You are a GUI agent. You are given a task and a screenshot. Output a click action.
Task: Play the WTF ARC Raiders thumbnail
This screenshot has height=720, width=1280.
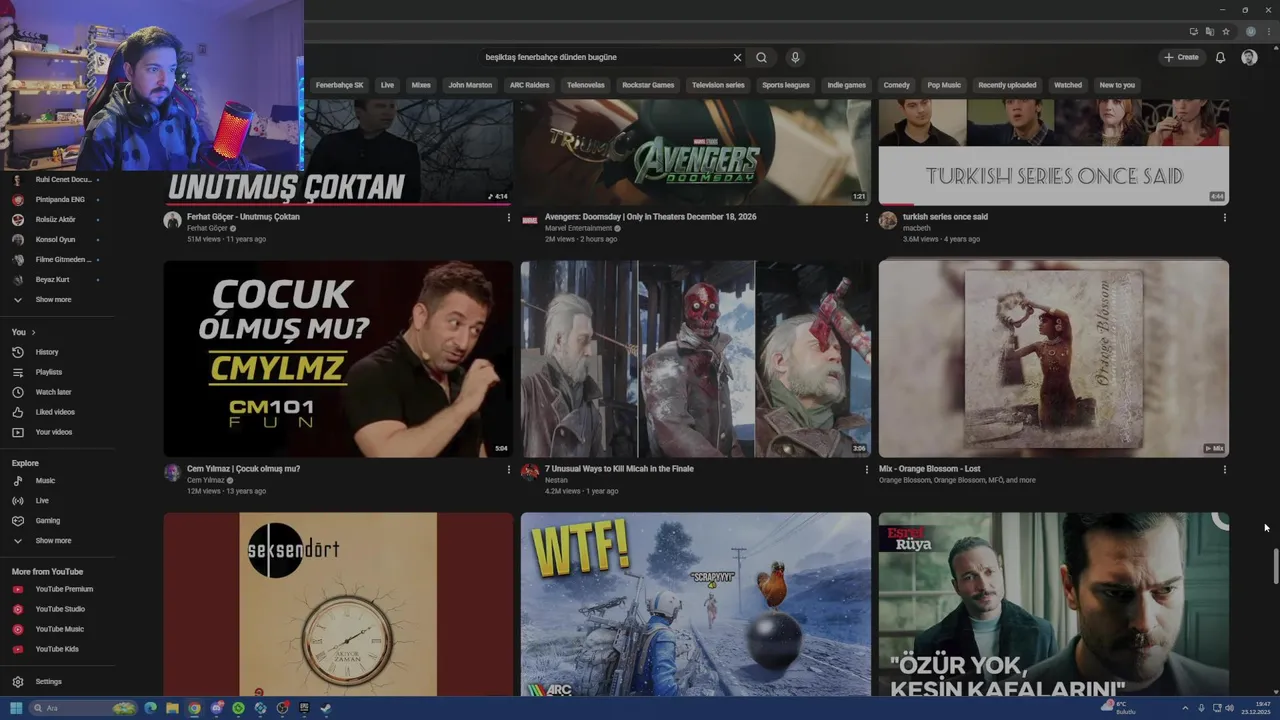tap(696, 604)
